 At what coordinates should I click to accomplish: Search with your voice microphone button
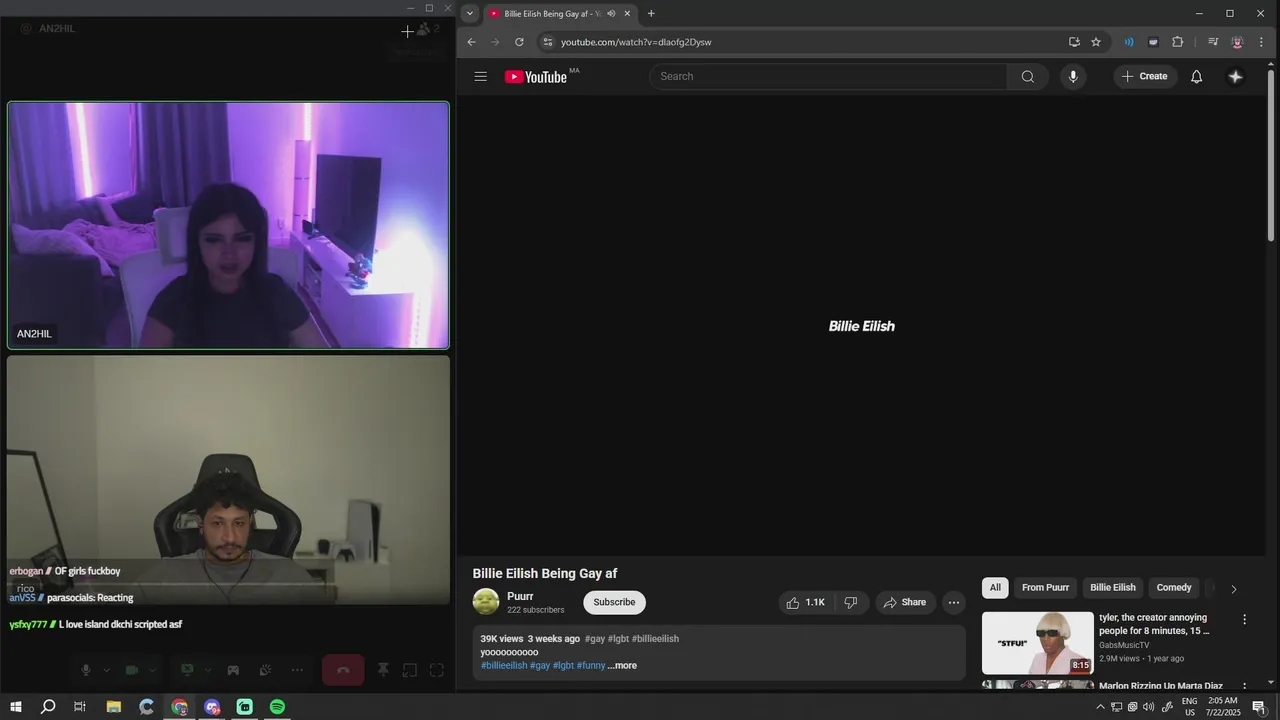(x=1073, y=76)
